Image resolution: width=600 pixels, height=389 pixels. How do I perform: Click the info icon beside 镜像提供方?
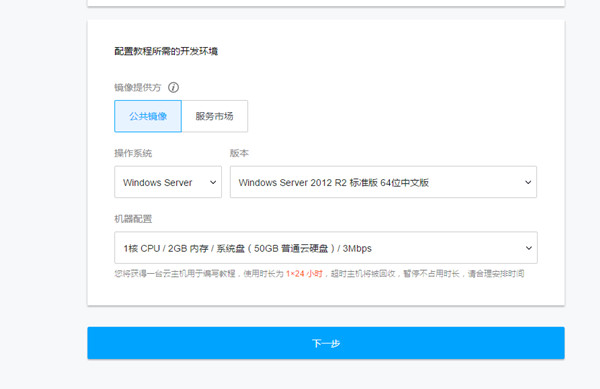173,88
